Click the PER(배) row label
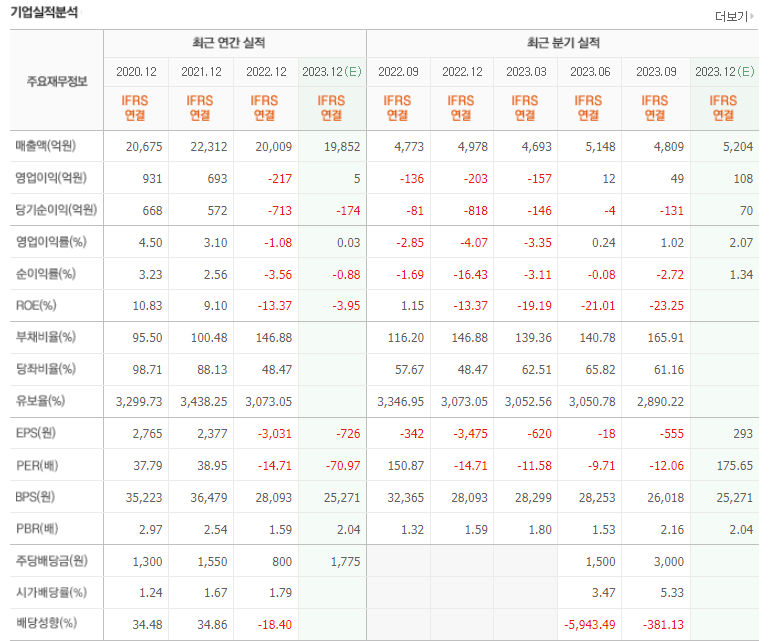 coord(37,465)
